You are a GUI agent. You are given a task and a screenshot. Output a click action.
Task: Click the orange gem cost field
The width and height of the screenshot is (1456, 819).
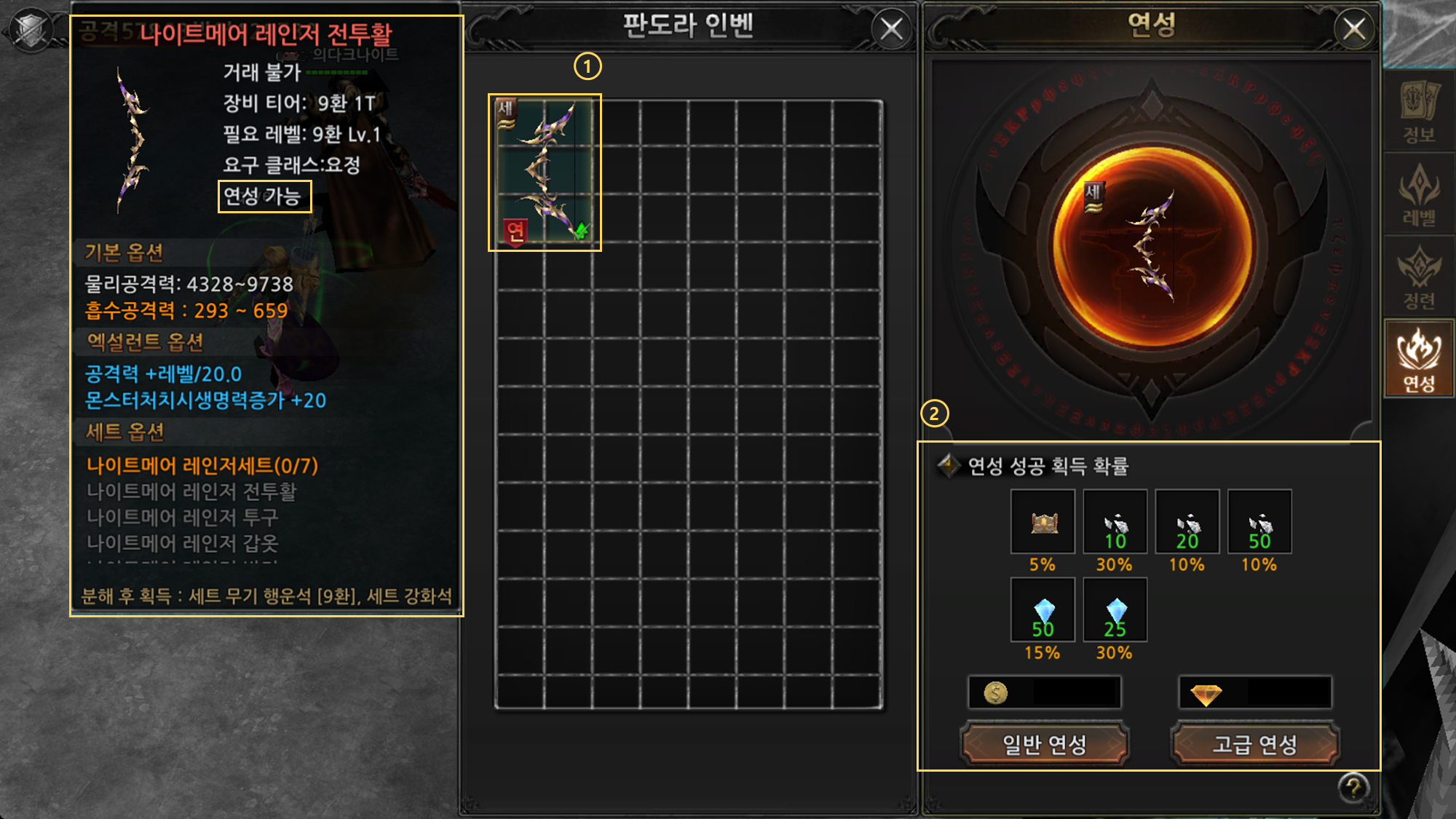[1255, 692]
